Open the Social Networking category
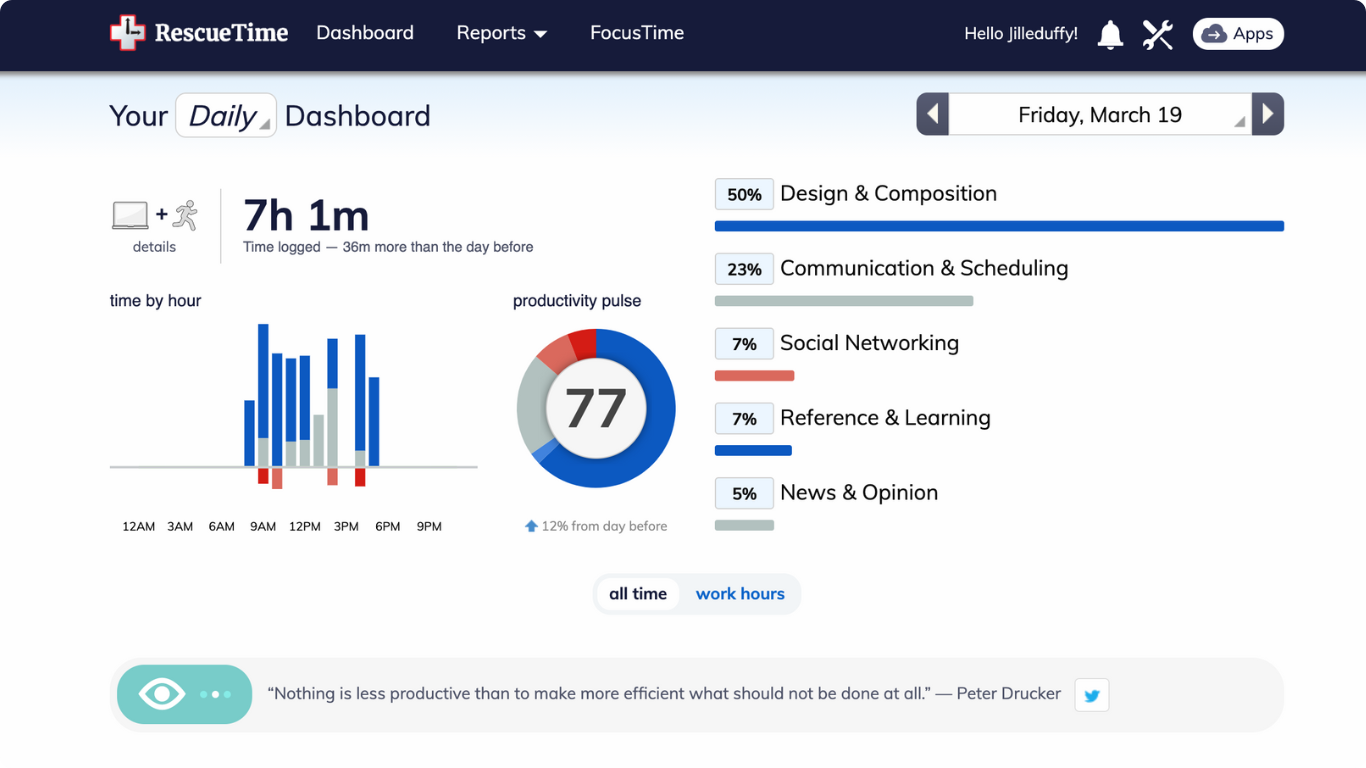Viewport: 1366px width, 768px height. [869, 343]
